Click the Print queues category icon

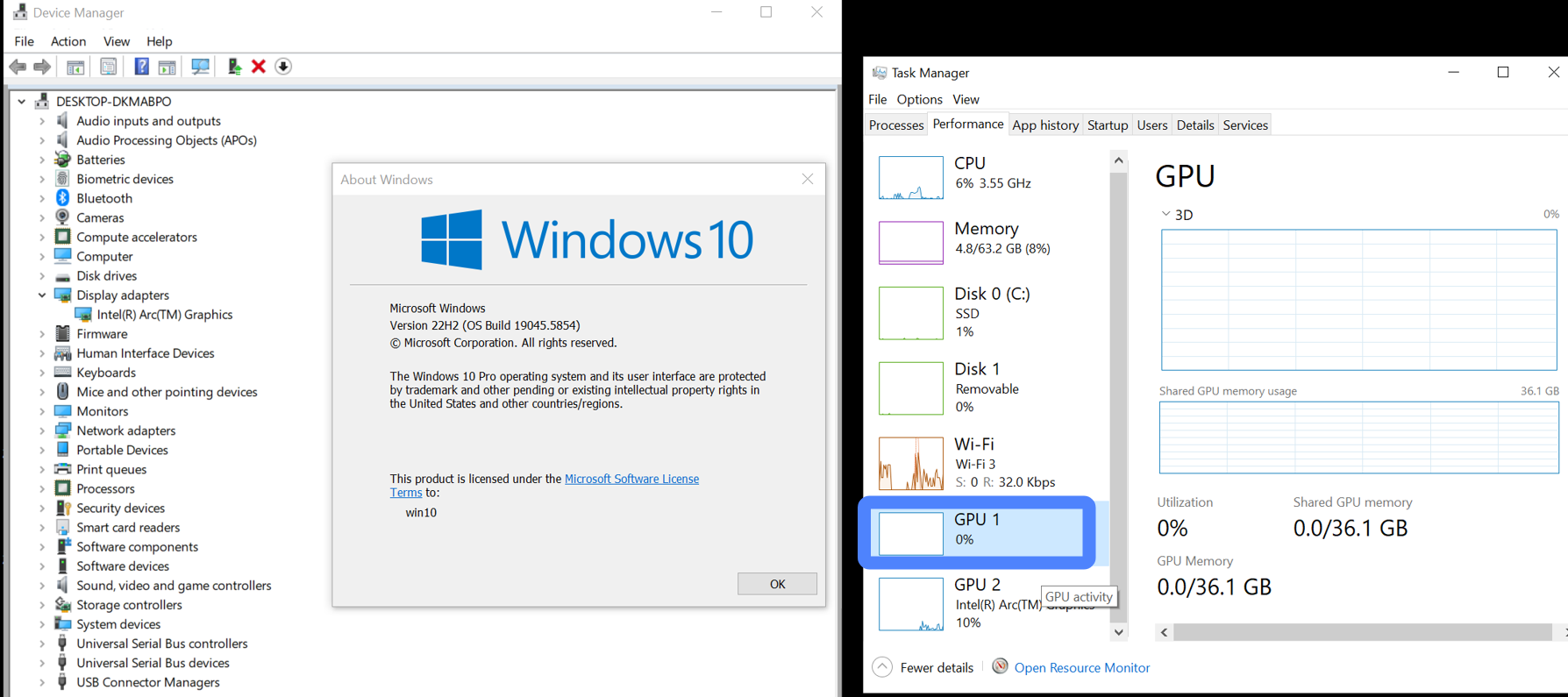tap(62, 469)
